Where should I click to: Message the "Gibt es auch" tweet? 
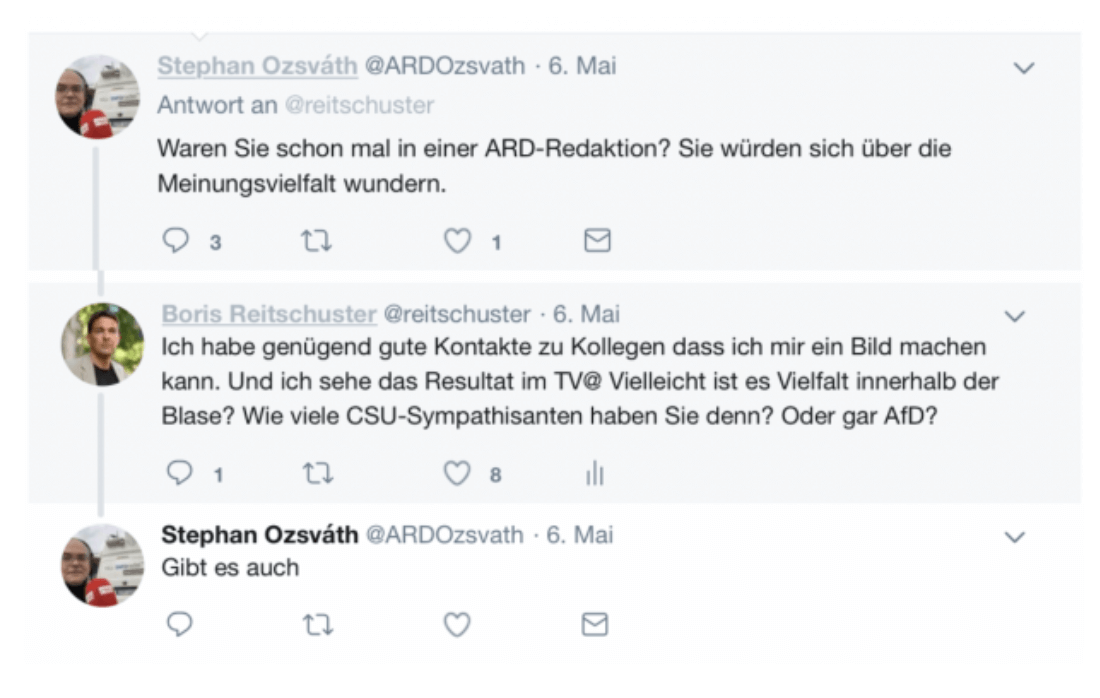[595, 625]
